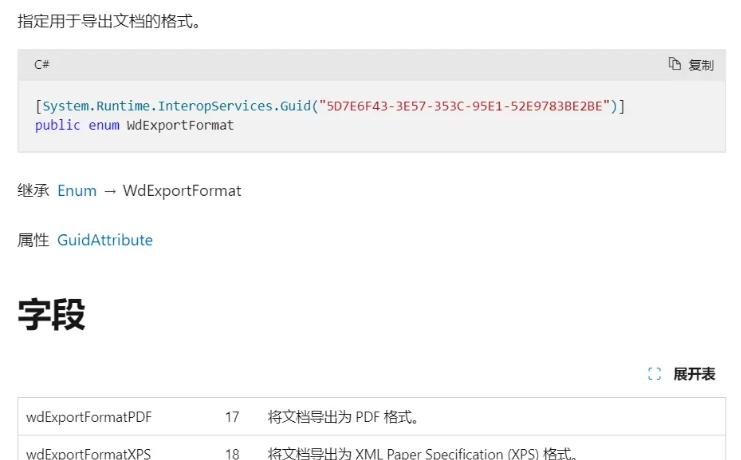
Task: Click the expand-table brackets icon
Action: tap(655, 374)
